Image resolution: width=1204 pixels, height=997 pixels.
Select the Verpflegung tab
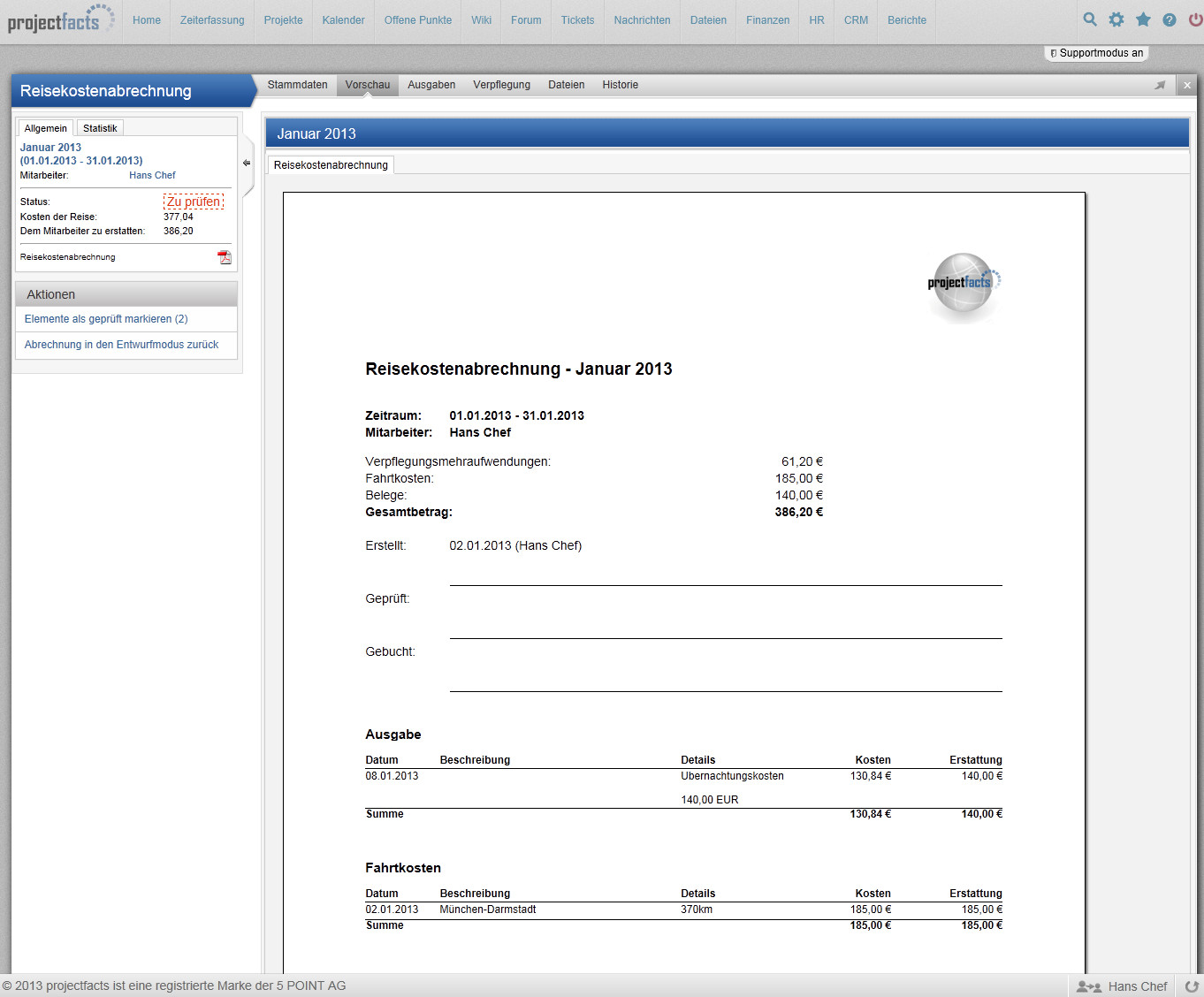click(501, 85)
